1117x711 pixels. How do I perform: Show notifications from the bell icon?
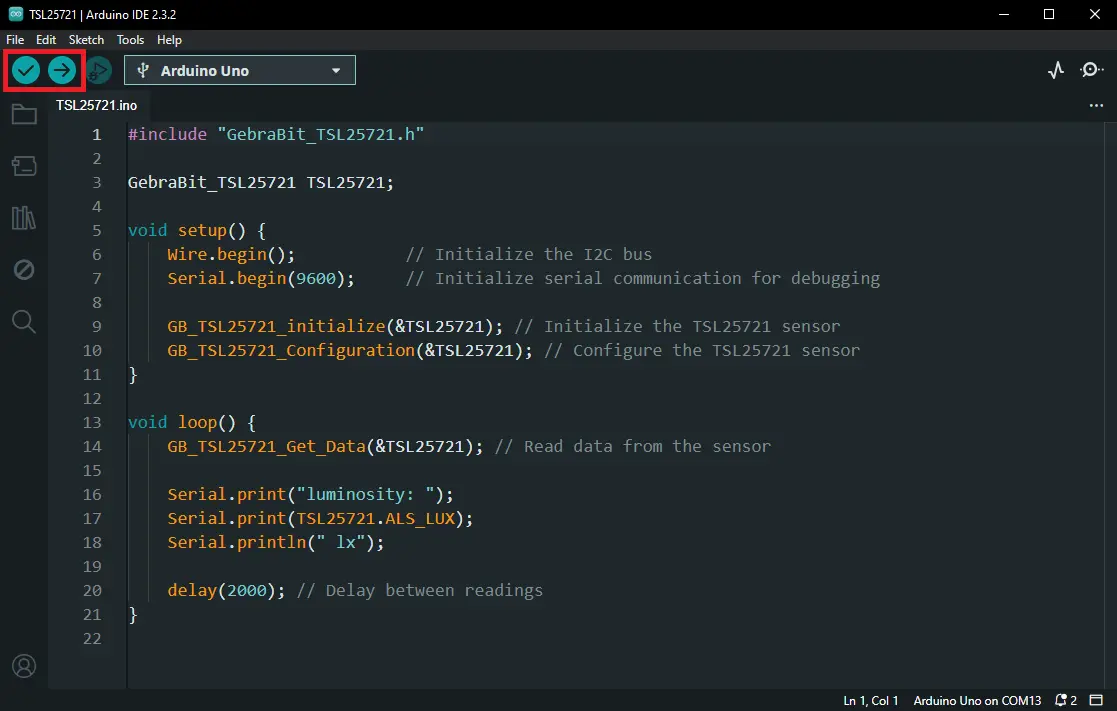[1066, 700]
